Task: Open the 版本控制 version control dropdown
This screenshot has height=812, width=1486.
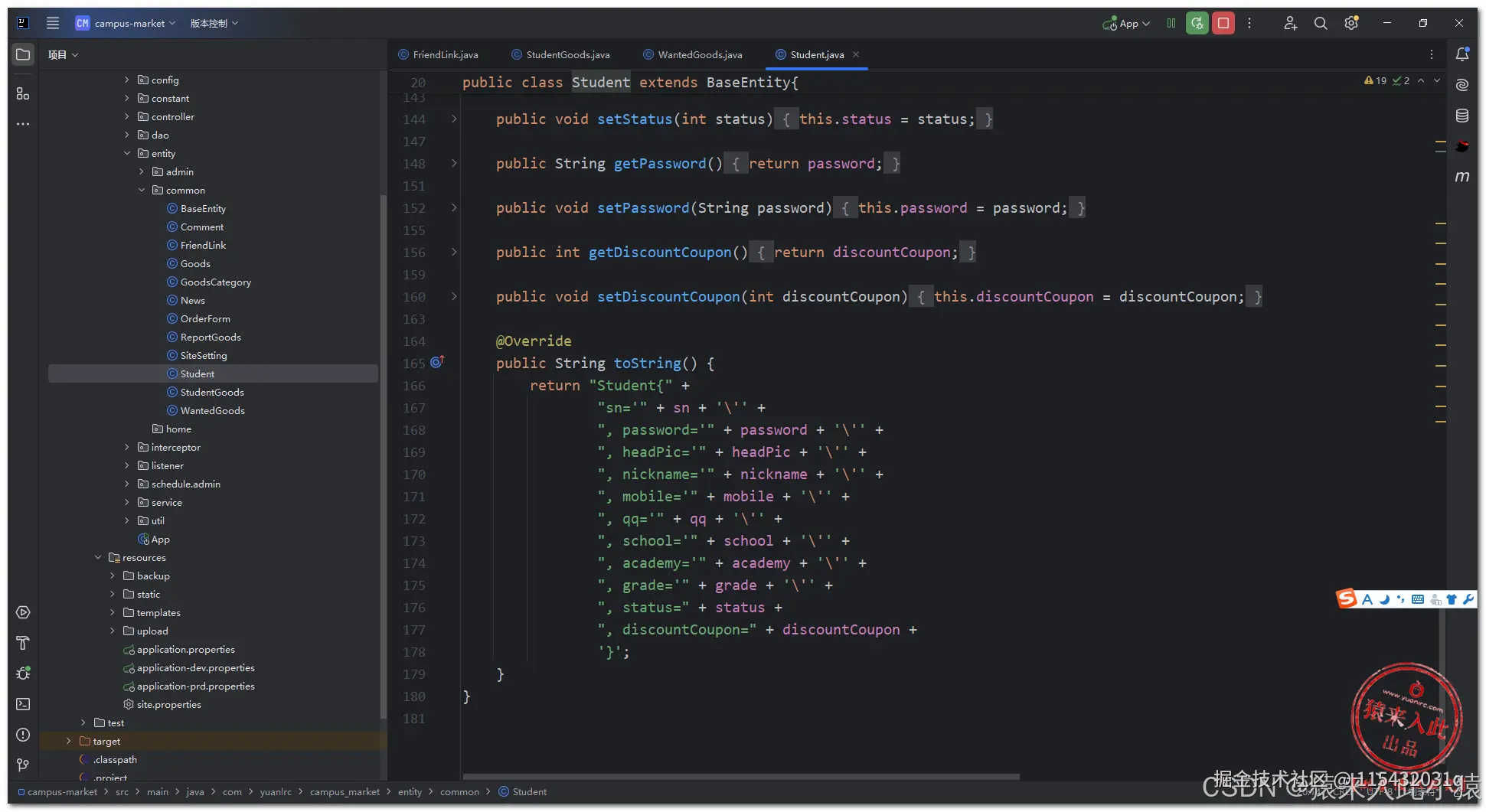Action: [x=214, y=23]
